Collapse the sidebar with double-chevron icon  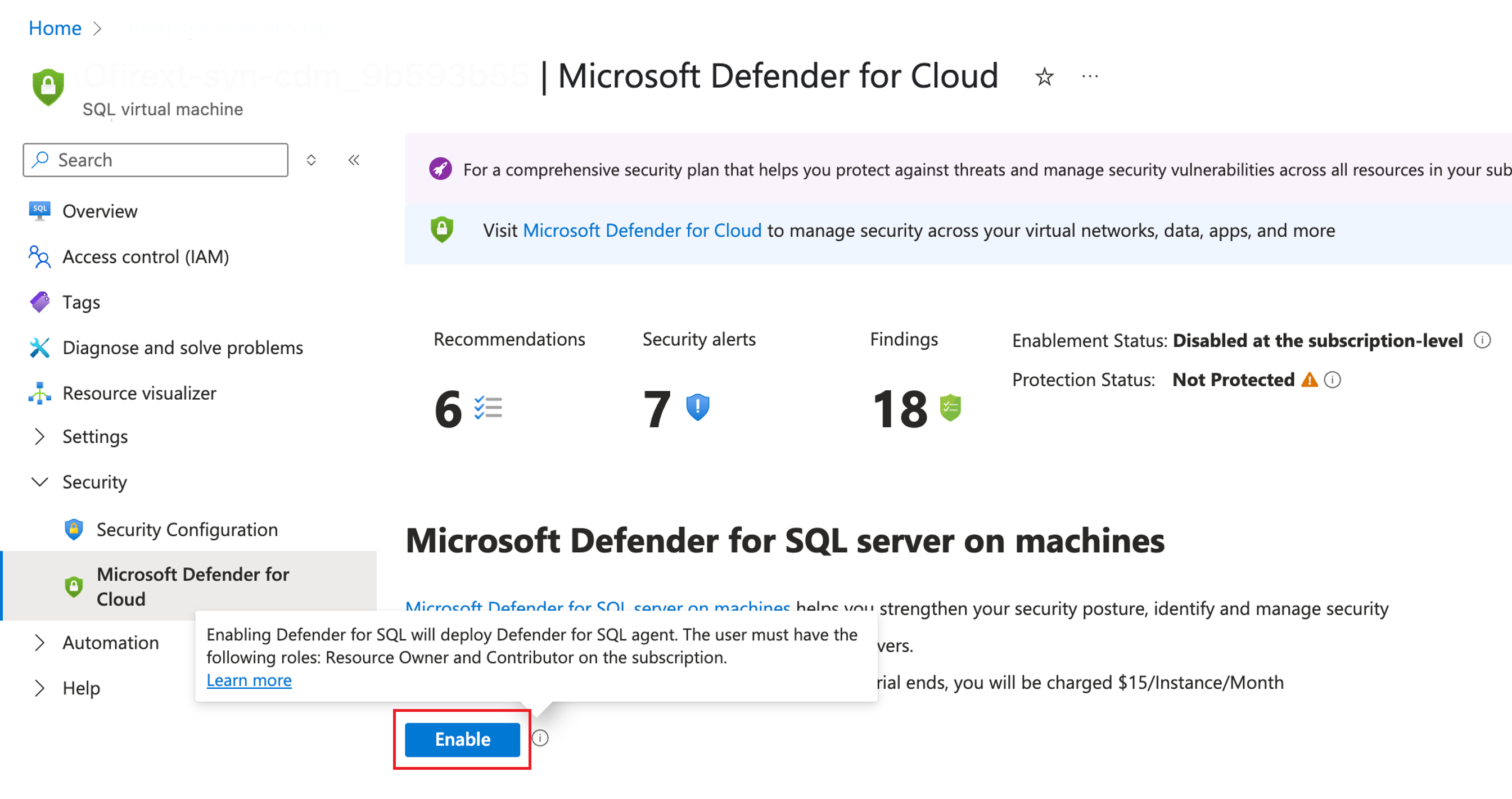tap(353, 160)
